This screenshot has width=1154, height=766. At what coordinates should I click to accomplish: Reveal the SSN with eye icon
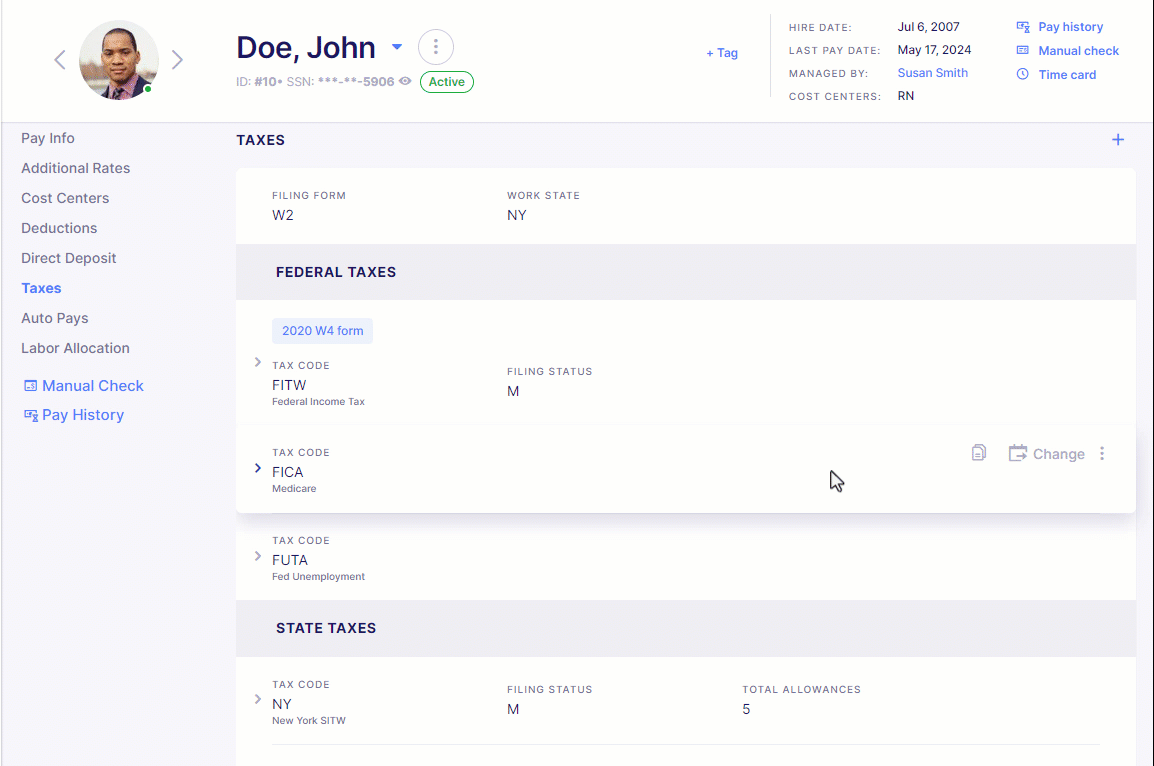click(405, 81)
